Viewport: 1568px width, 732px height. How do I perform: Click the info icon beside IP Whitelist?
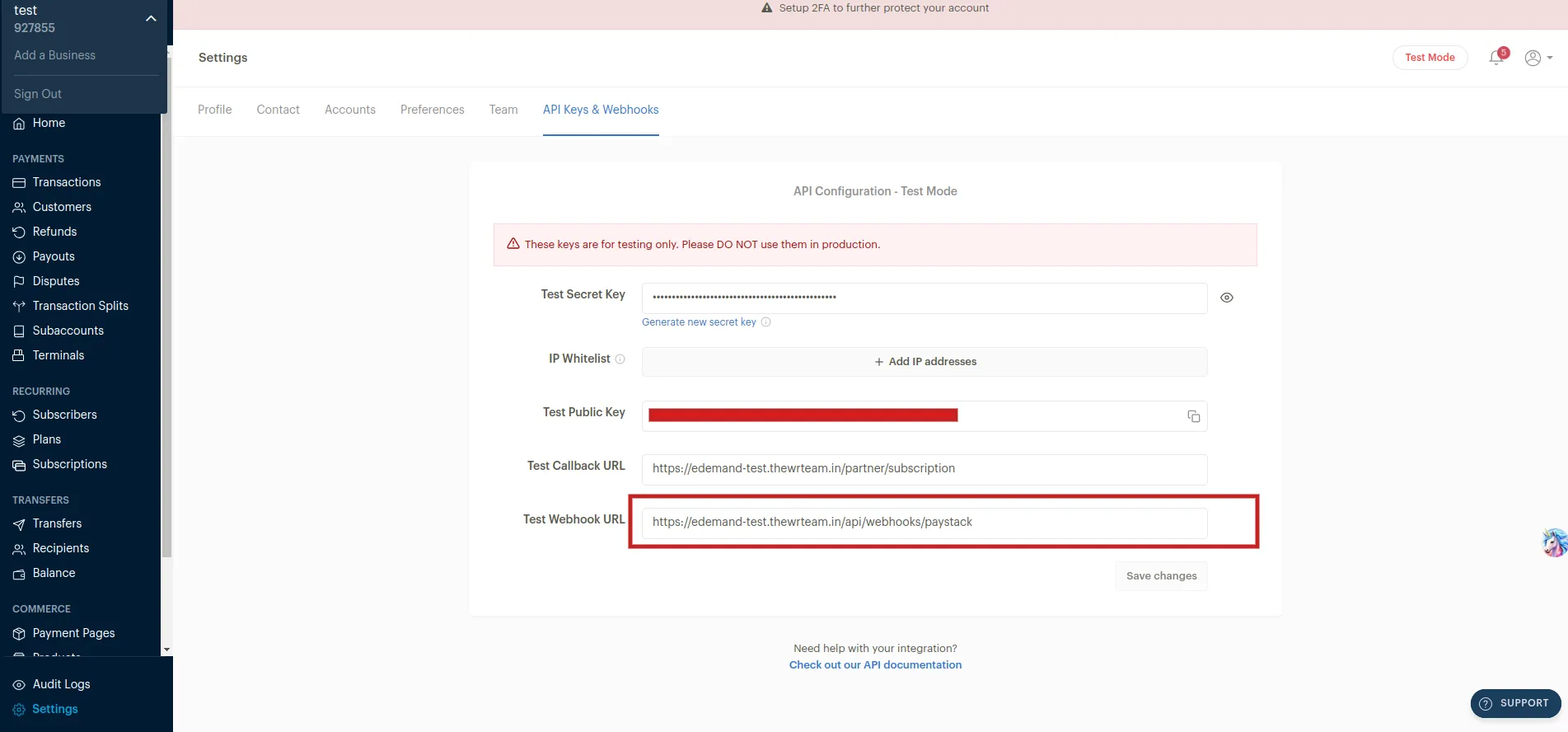pos(620,359)
